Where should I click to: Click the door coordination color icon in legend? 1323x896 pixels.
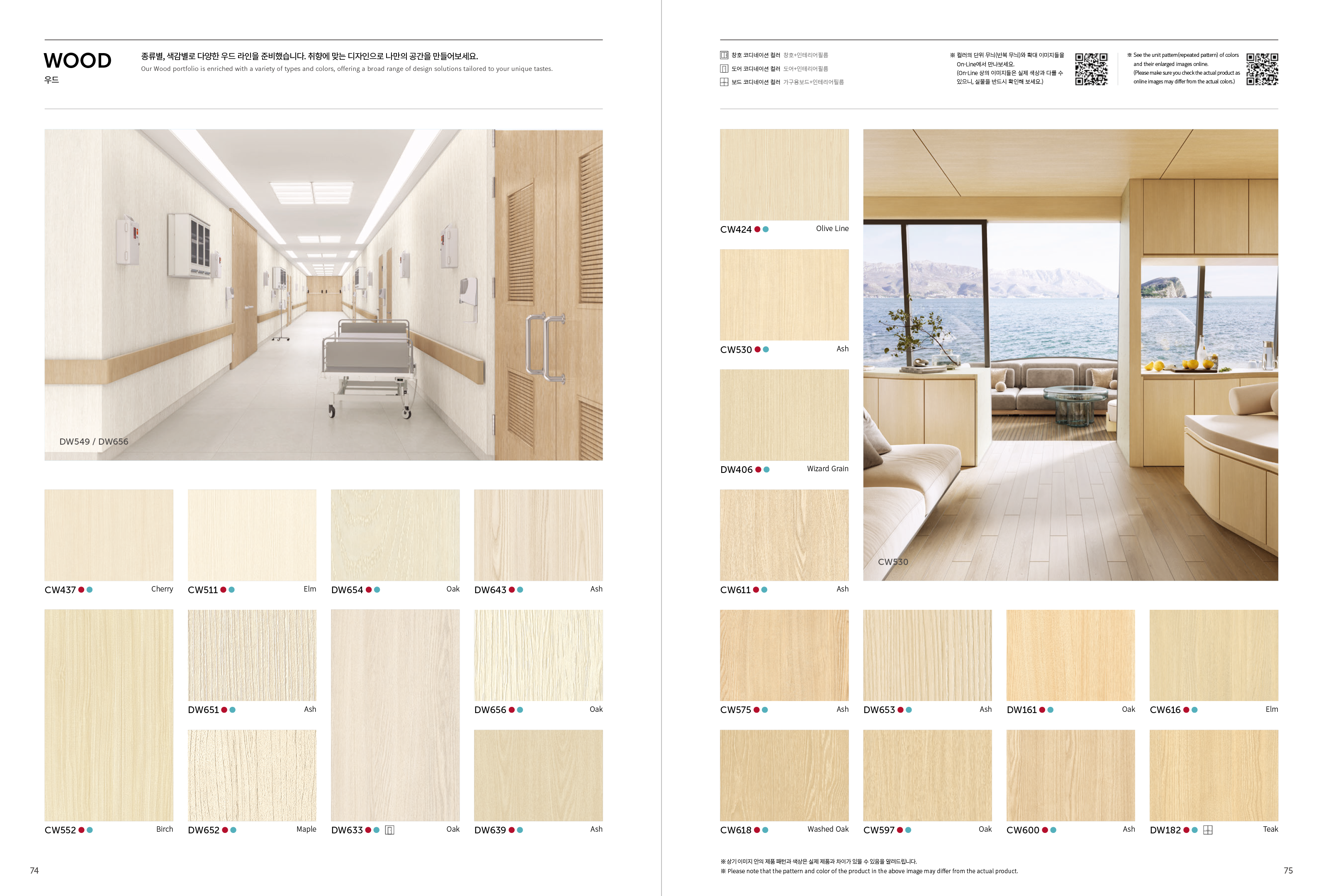(x=724, y=69)
